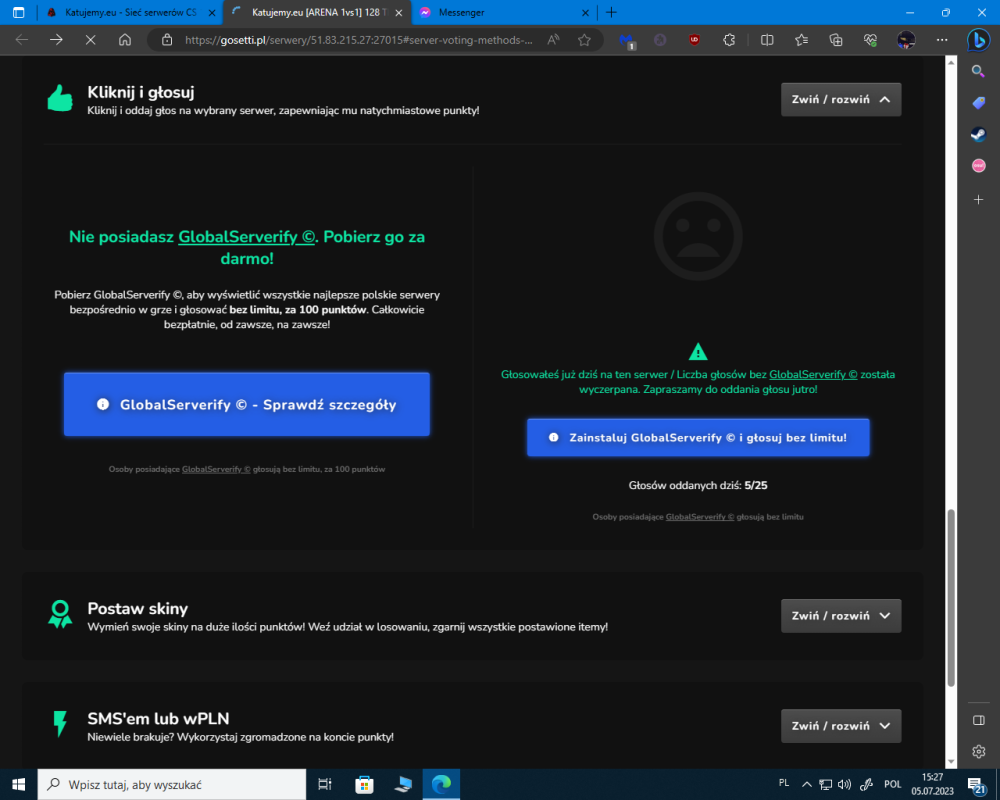Toggle split screen icon in toolbar
Viewport: 1000px width, 800px height.
(x=767, y=40)
